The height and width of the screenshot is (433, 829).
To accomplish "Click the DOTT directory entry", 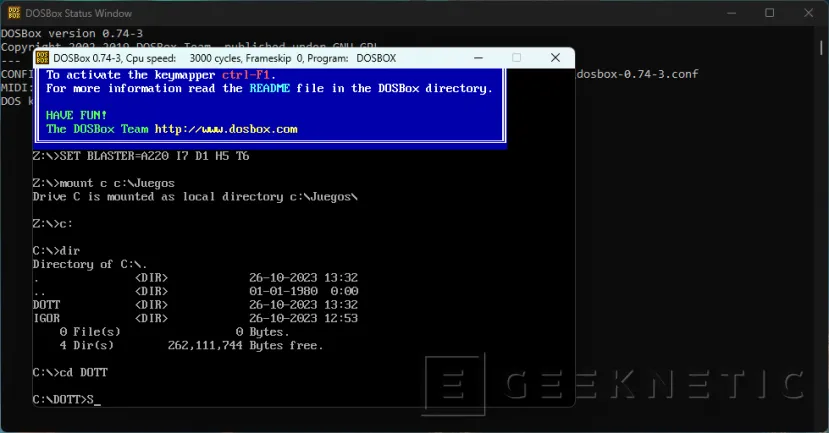I will tap(47, 305).
